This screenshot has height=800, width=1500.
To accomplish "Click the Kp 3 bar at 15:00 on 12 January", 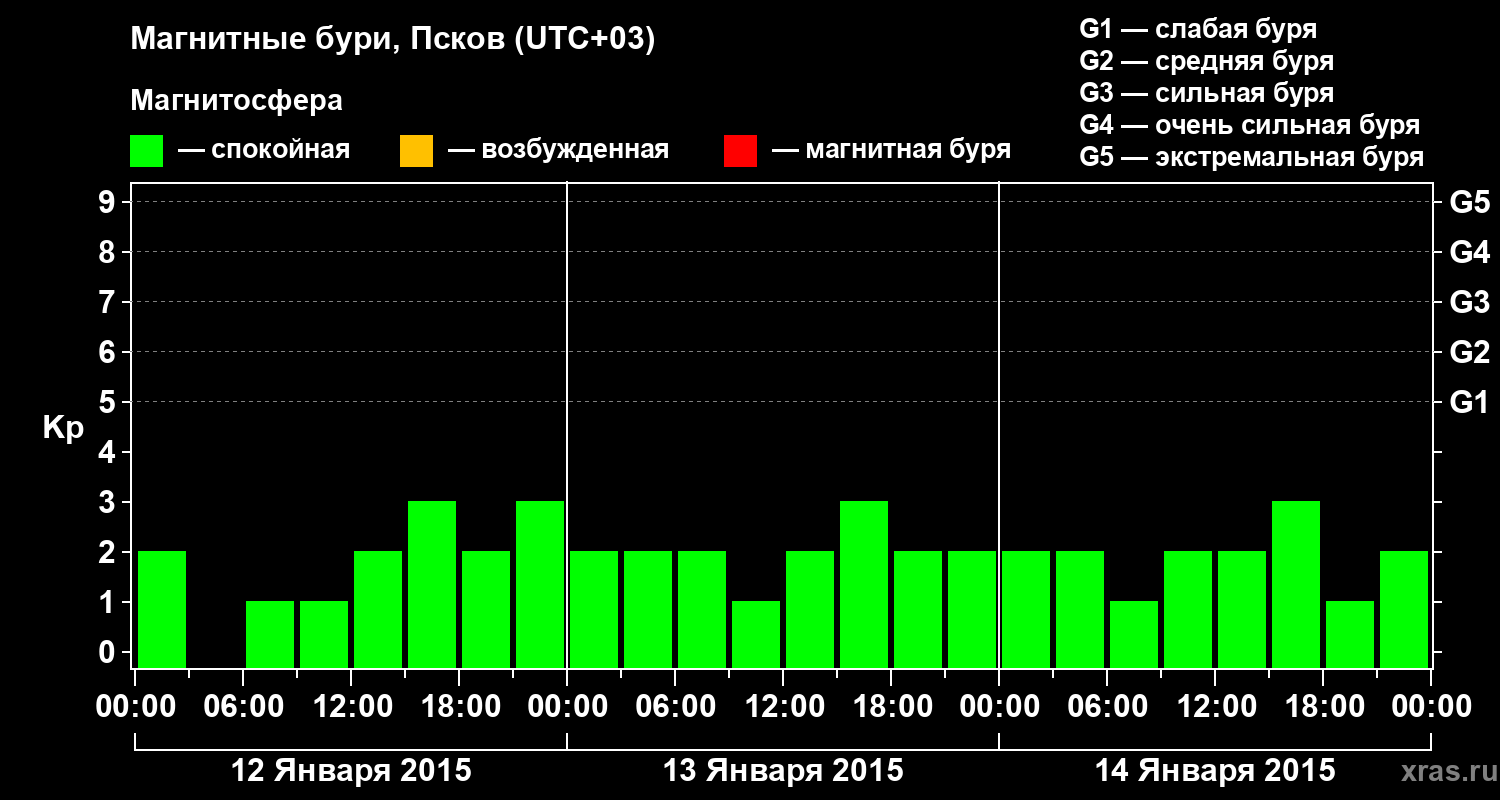I will click(x=432, y=584).
